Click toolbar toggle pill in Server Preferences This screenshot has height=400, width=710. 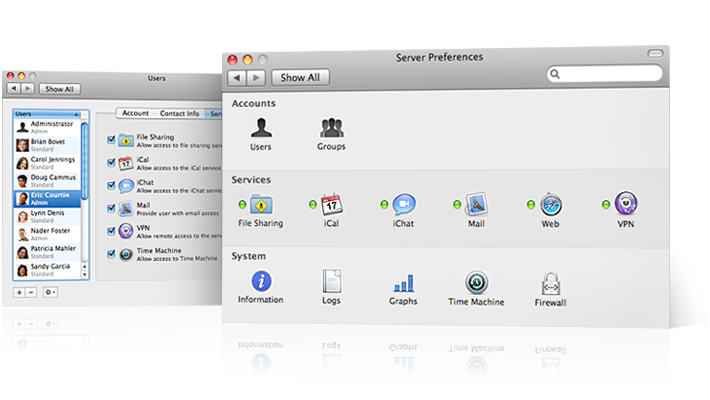[x=655, y=53]
